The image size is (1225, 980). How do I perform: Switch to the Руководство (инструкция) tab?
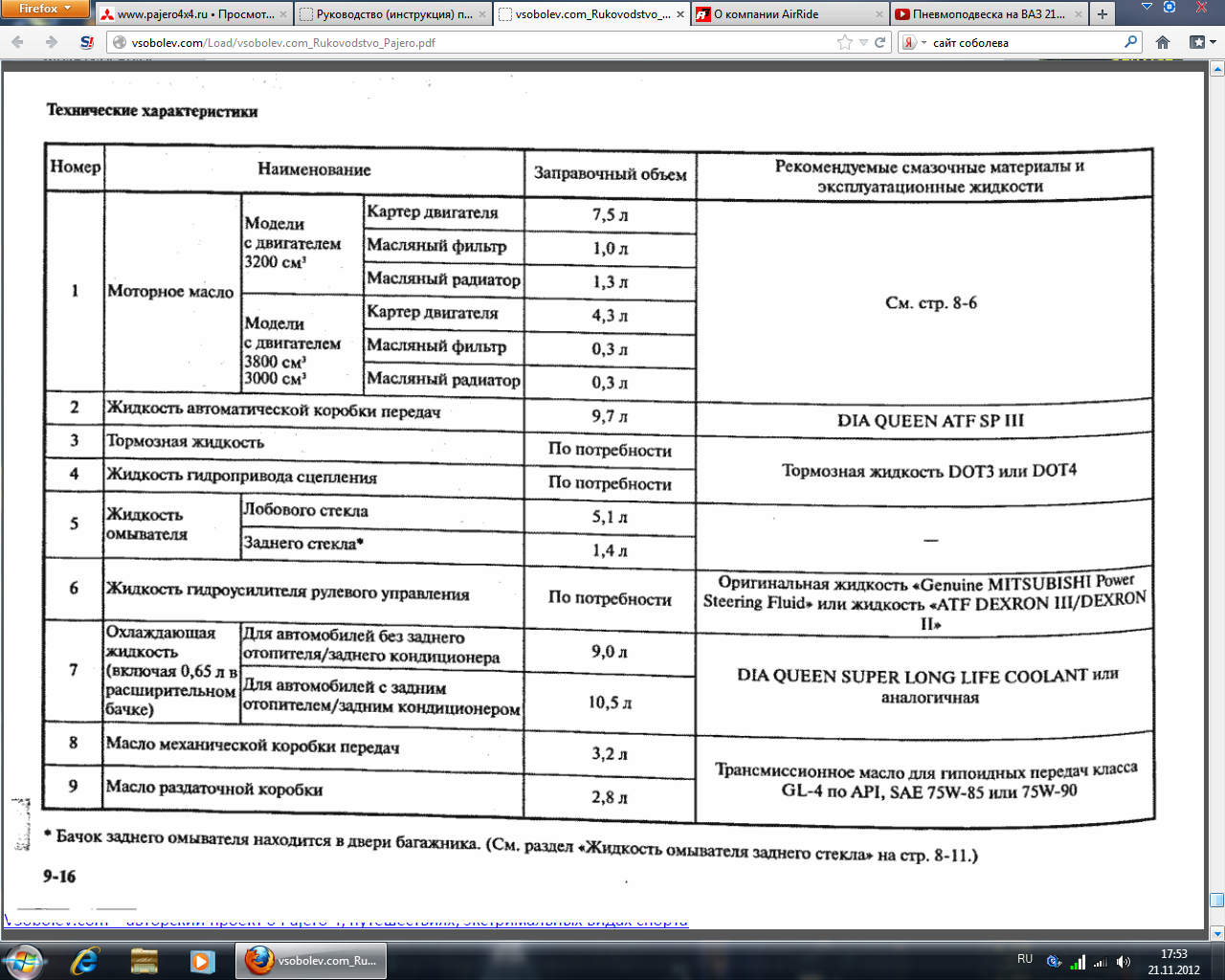[x=392, y=14]
